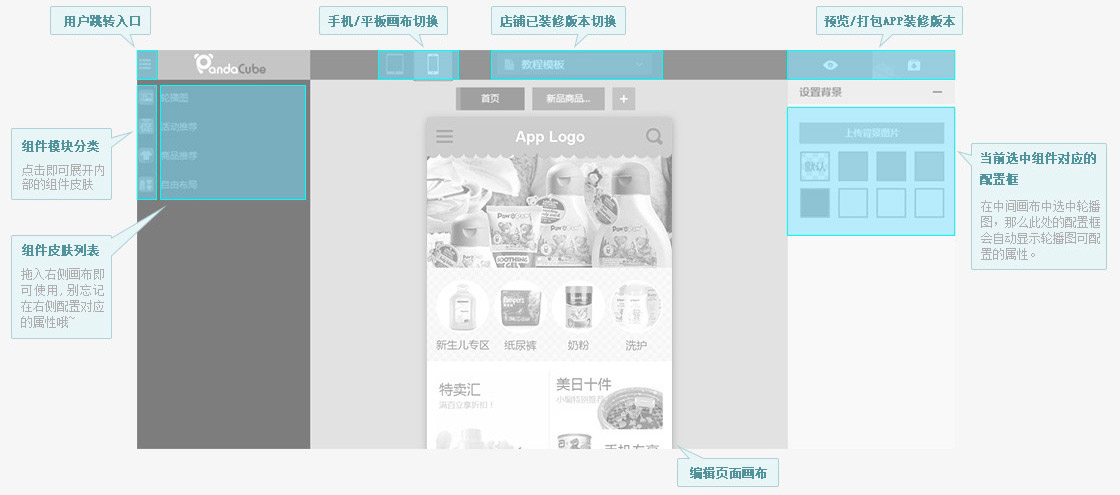Add a new page with plus button
Viewport: 1120px width, 495px height.
[x=624, y=99]
